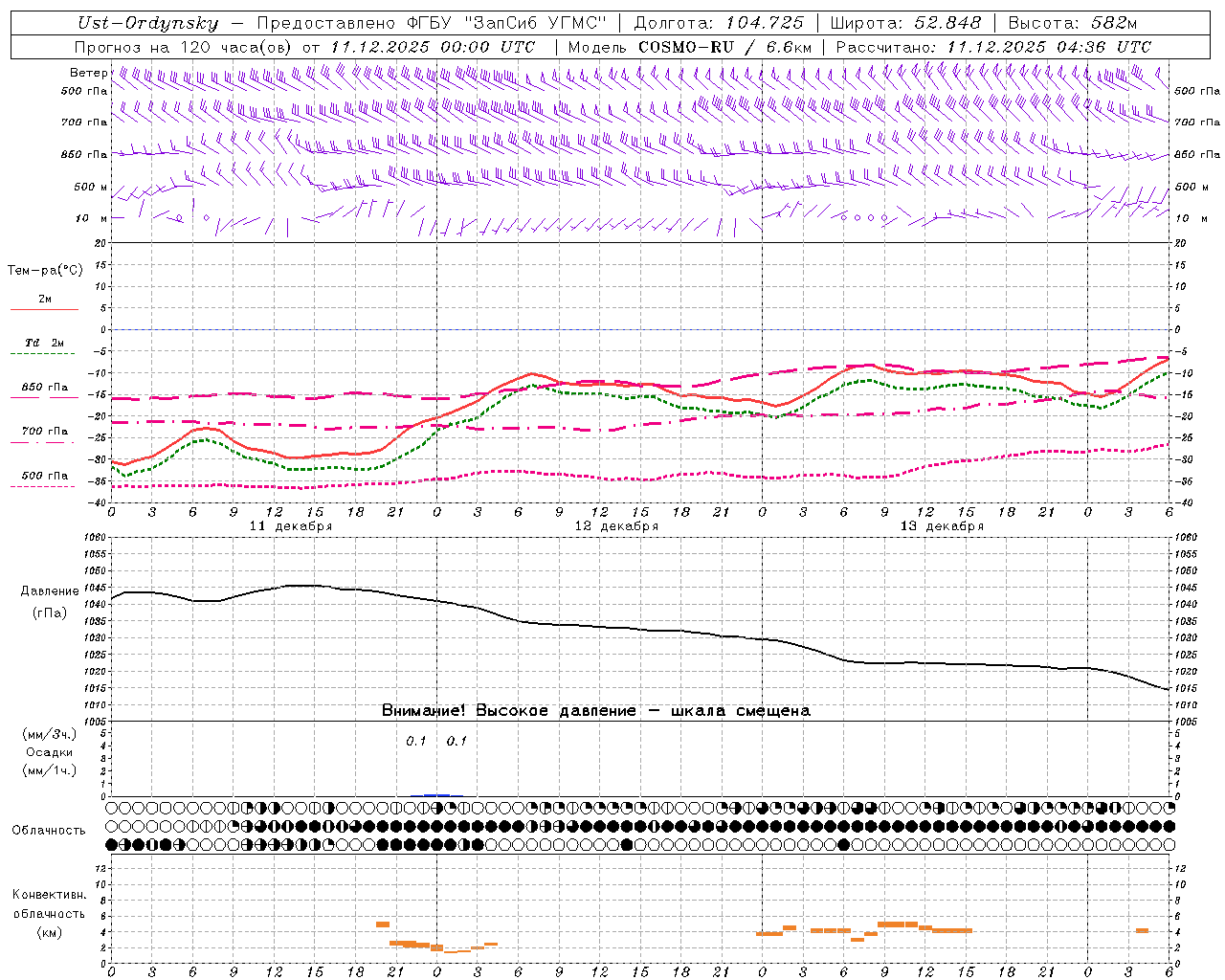Click the Прогноз на 120 часа(ов) text
Screen dimensions: 1225x980
185,47
